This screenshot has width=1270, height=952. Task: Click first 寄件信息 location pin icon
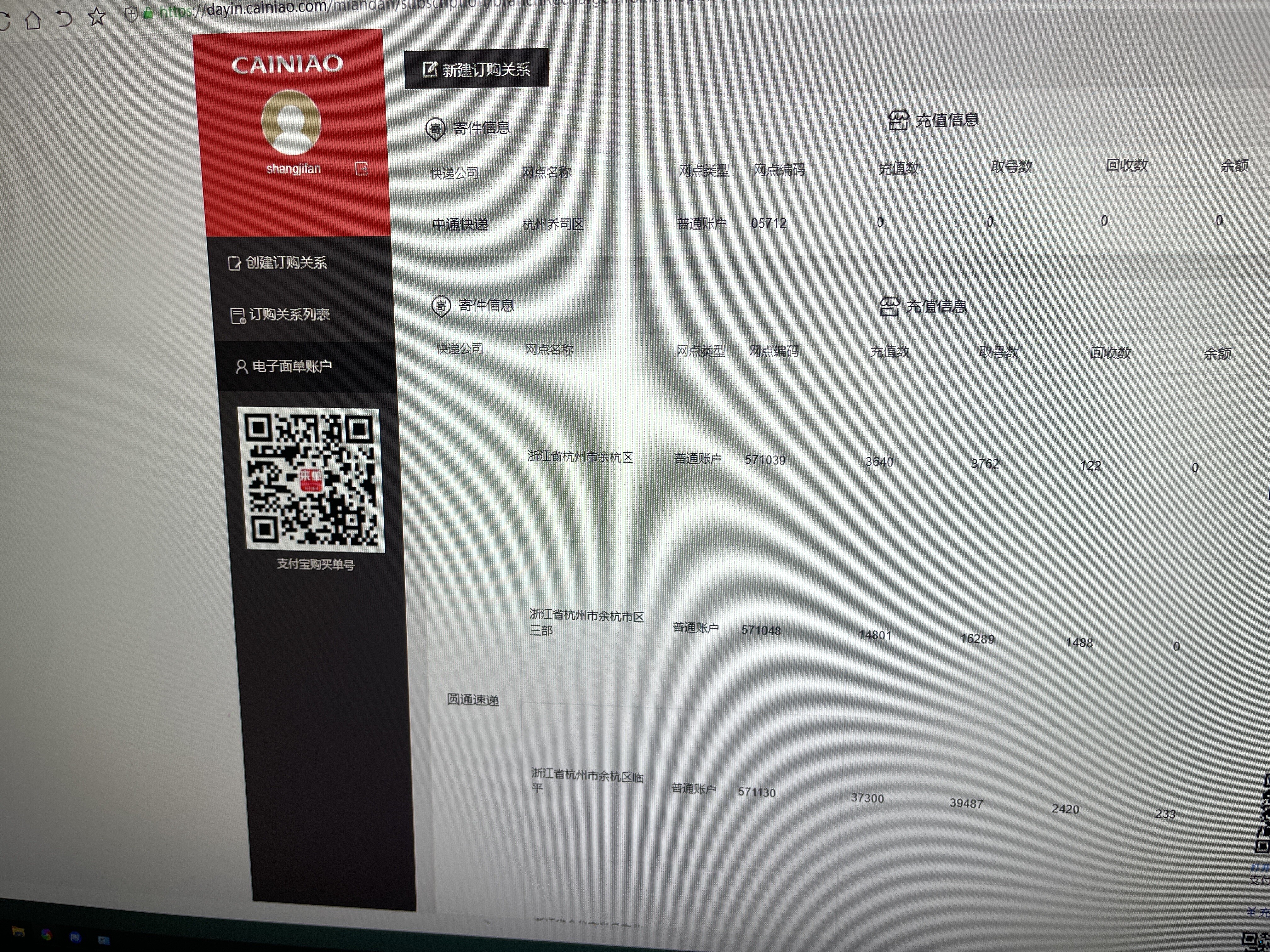tap(435, 128)
